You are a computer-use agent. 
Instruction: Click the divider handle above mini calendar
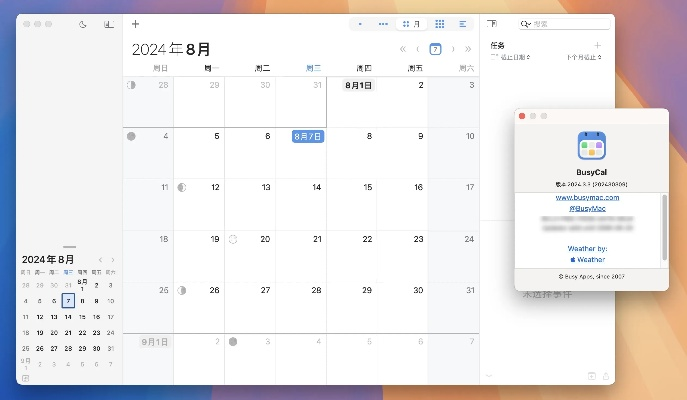[69, 247]
